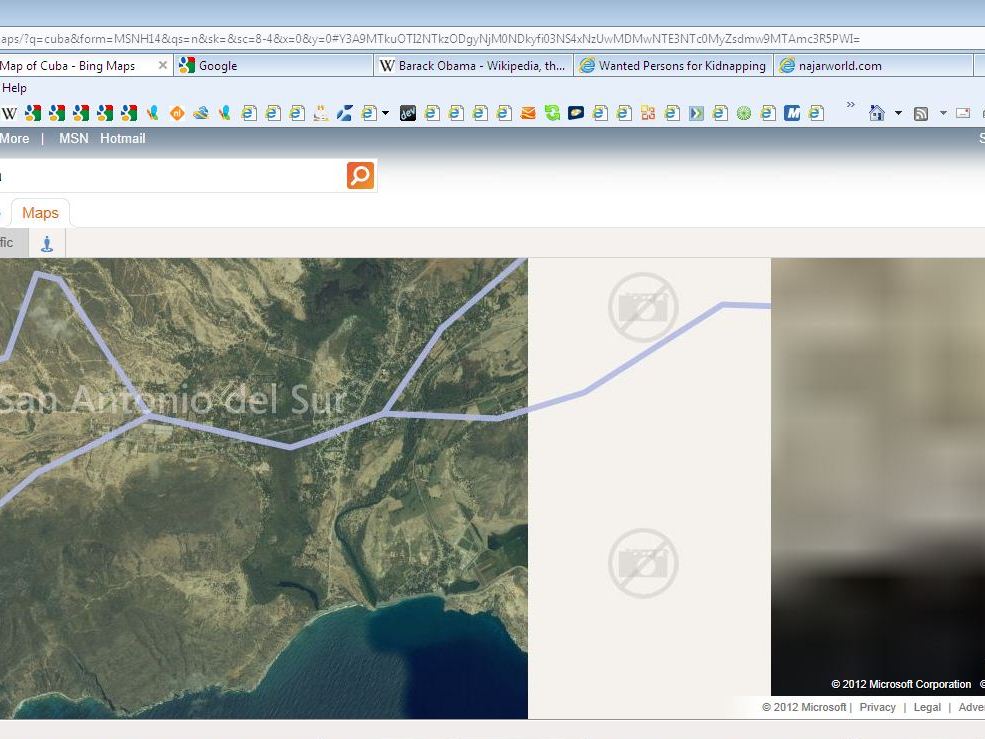Click the blue Streetside person icon
985x739 pixels.
click(x=47, y=243)
